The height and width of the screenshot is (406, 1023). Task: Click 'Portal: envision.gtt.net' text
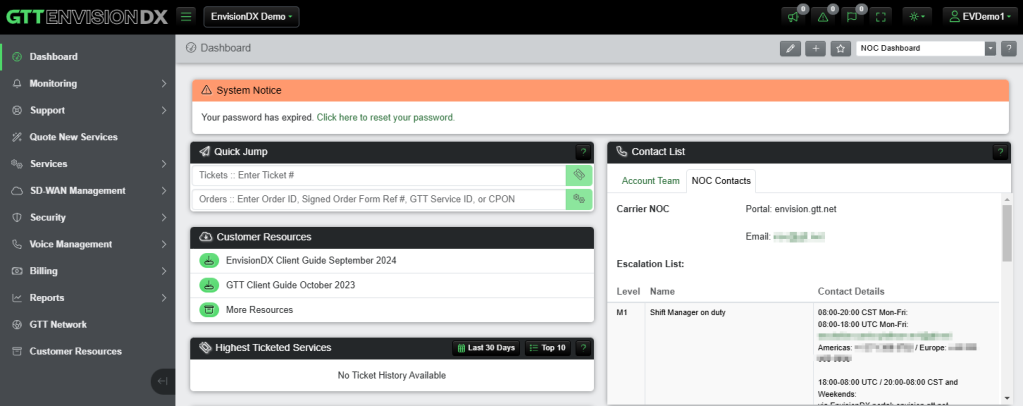792,209
